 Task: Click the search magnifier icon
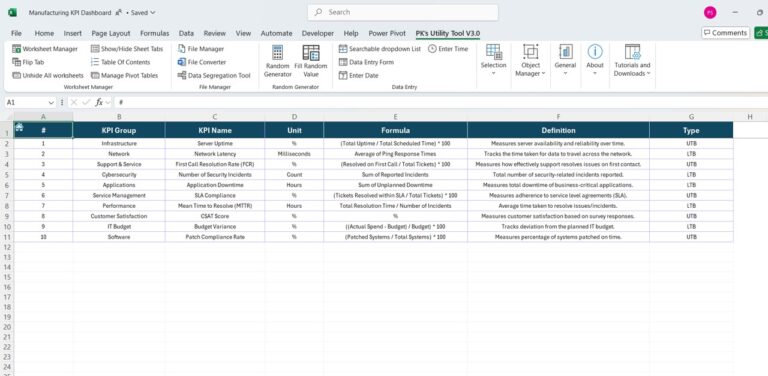(318, 12)
